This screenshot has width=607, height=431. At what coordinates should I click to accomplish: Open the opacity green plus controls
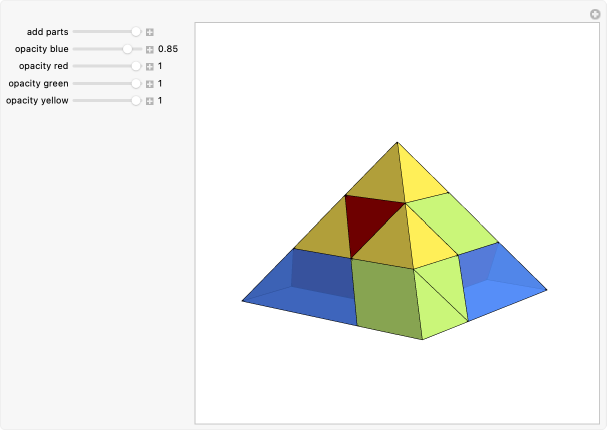(x=149, y=84)
